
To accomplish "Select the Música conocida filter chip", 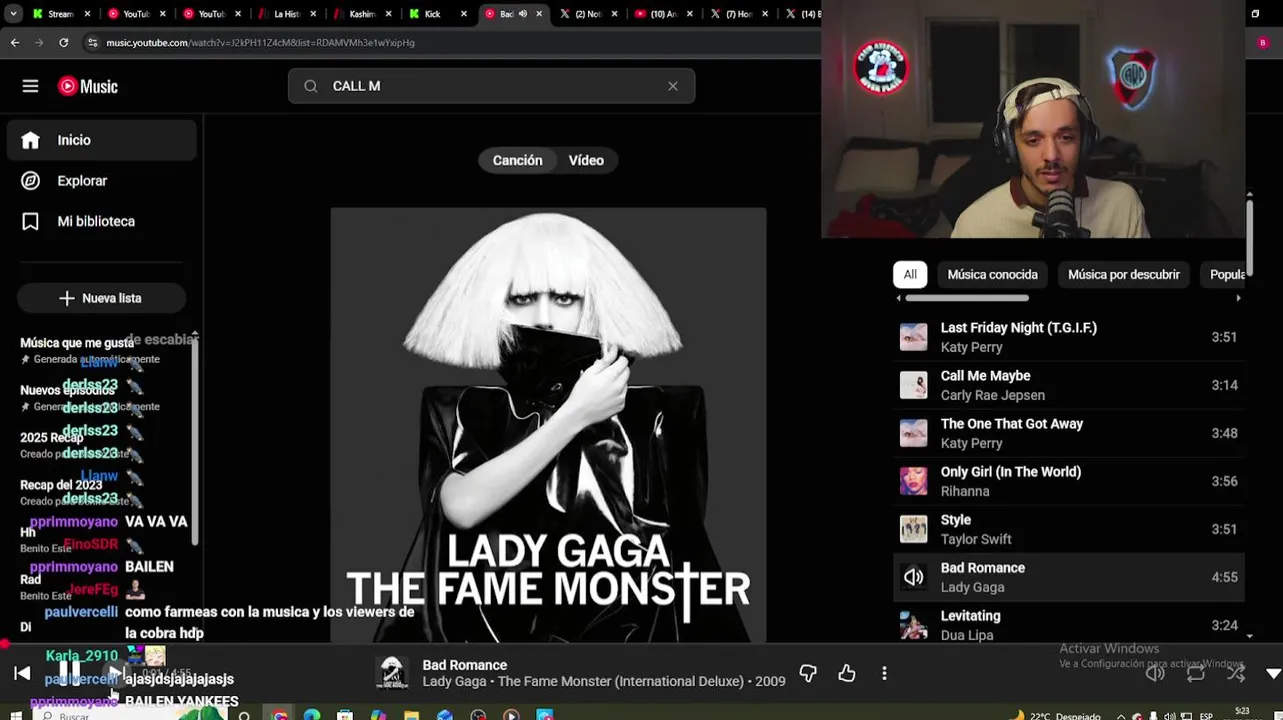I will click(x=992, y=274).
